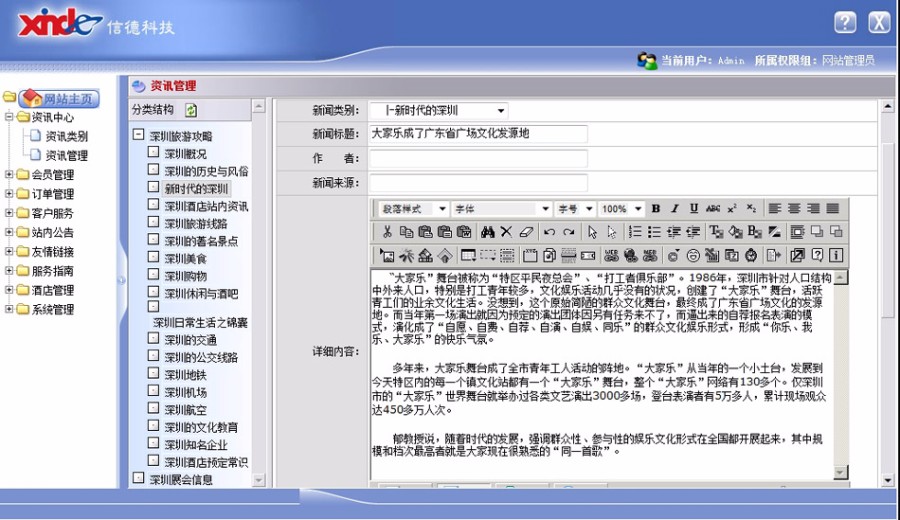Screen dimensions: 900x520
Task: Apply underline formatting in the editor
Action: pyautogui.click(x=694, y=208)
